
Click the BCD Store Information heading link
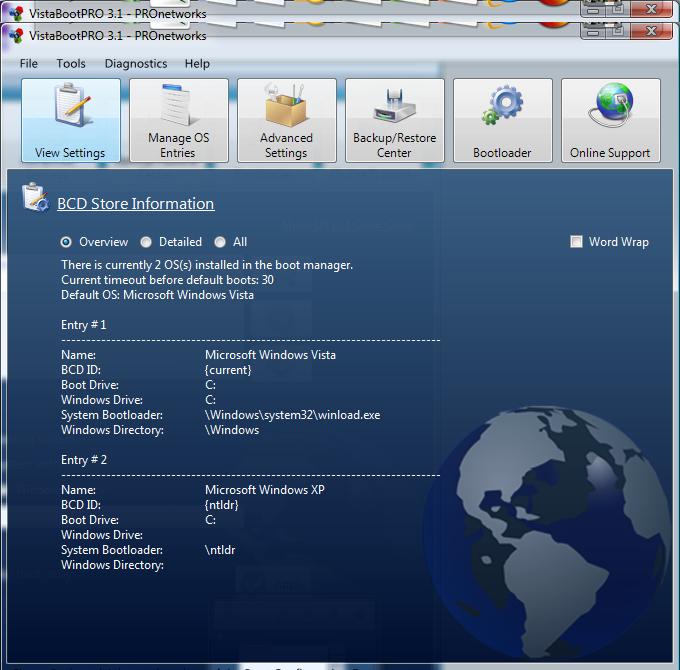click(x=136, y=204)
